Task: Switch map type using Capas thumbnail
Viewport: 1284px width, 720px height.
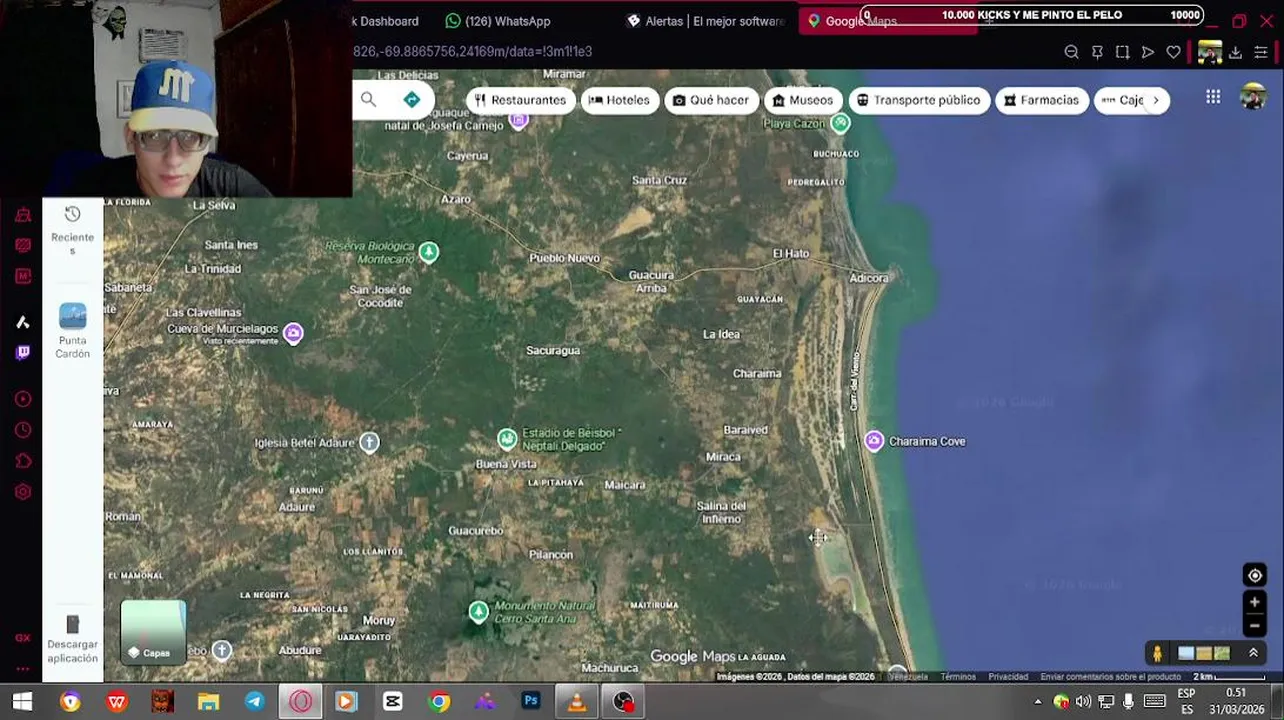Action: point(153,632)
